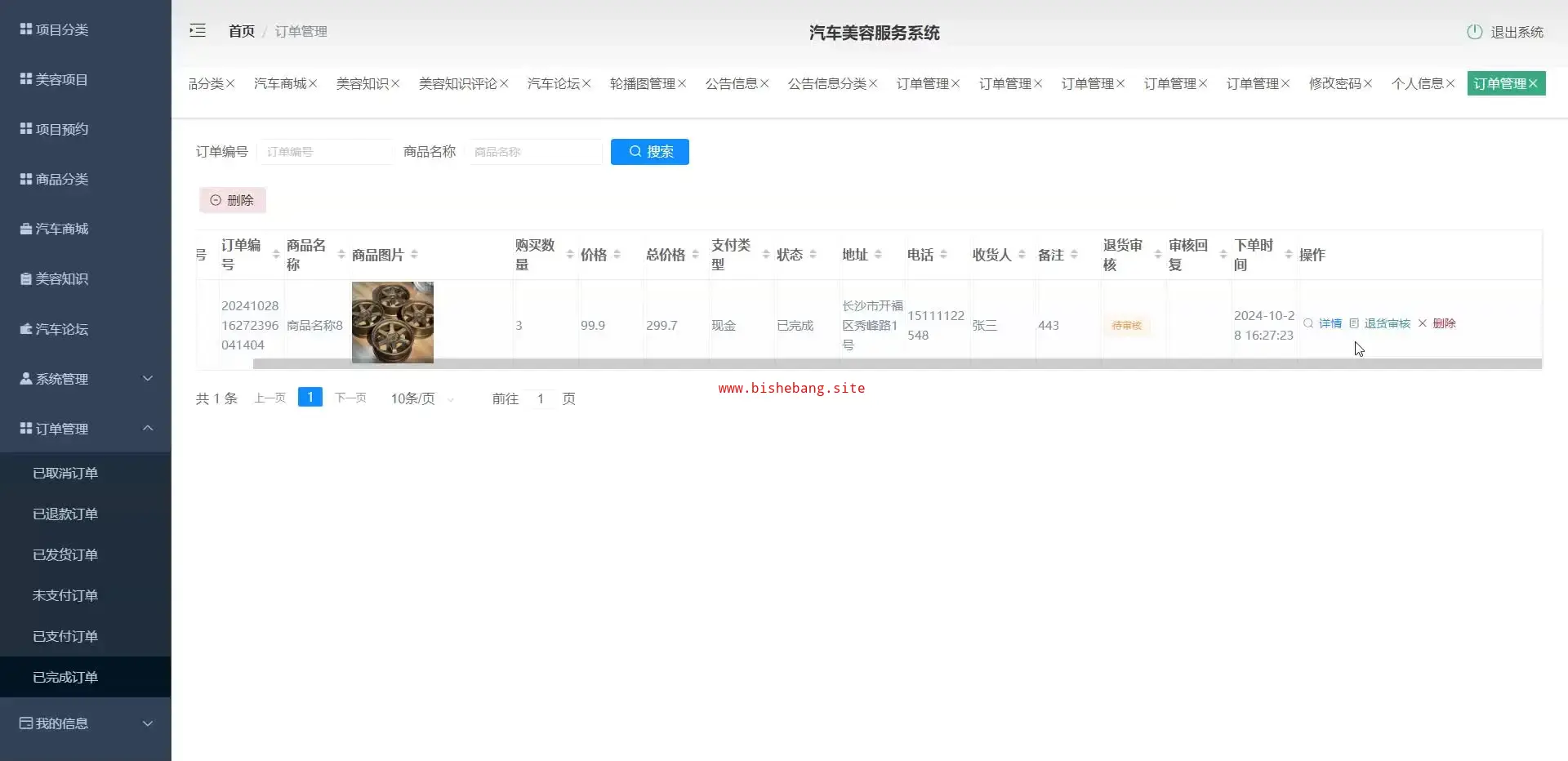The width and height of the screenshot is (1568, 761).
Task: Click the 详情 magnifier icon in order row
Action: click(1308, 323)
